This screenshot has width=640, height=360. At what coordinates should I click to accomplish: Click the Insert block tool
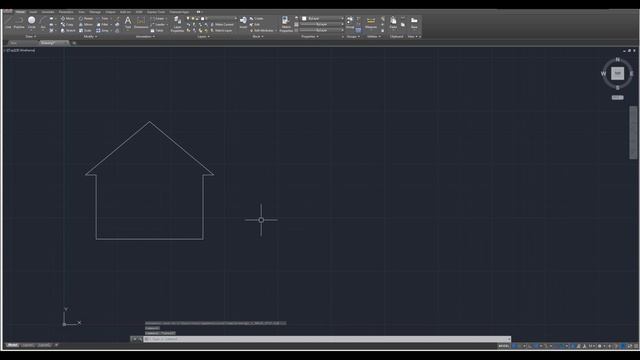[x=243, y=22]
